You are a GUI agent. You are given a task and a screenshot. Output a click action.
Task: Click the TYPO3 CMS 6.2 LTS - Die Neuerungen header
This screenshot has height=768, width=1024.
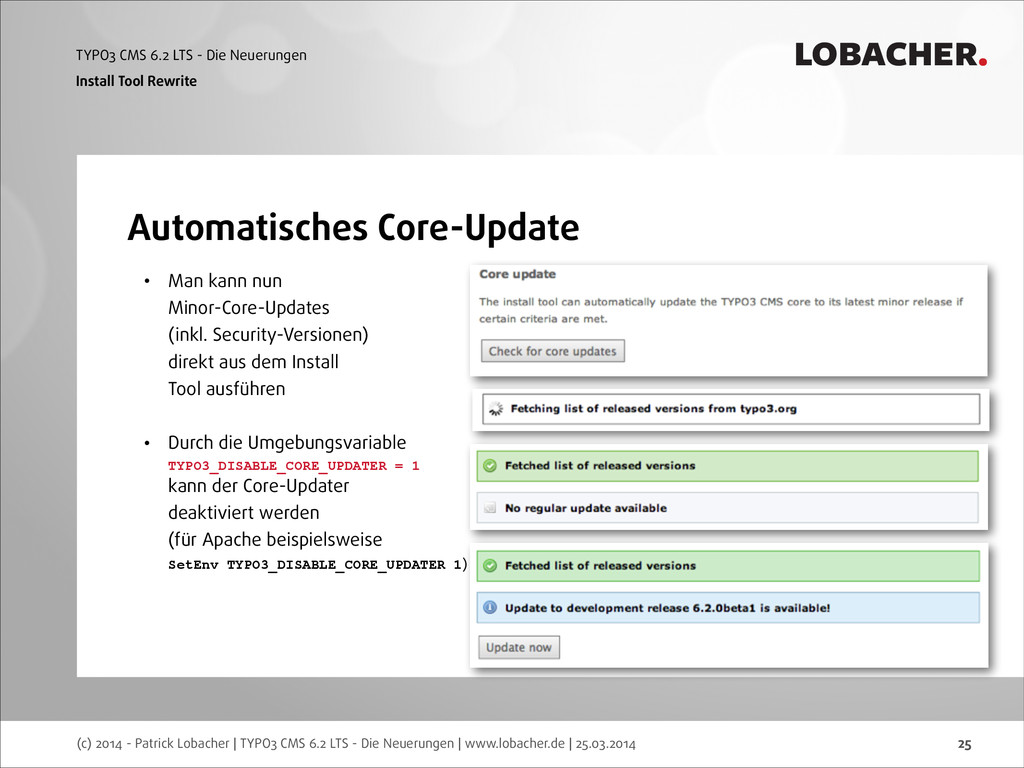(191, 56)
